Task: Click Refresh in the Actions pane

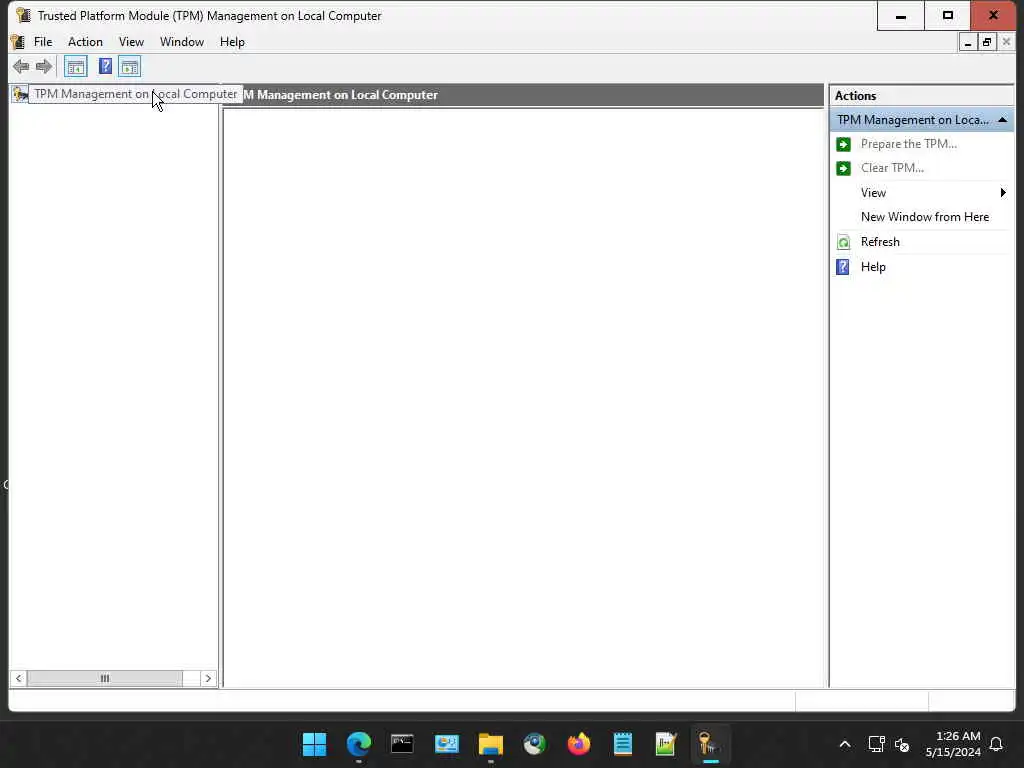Action: point(880,242)
